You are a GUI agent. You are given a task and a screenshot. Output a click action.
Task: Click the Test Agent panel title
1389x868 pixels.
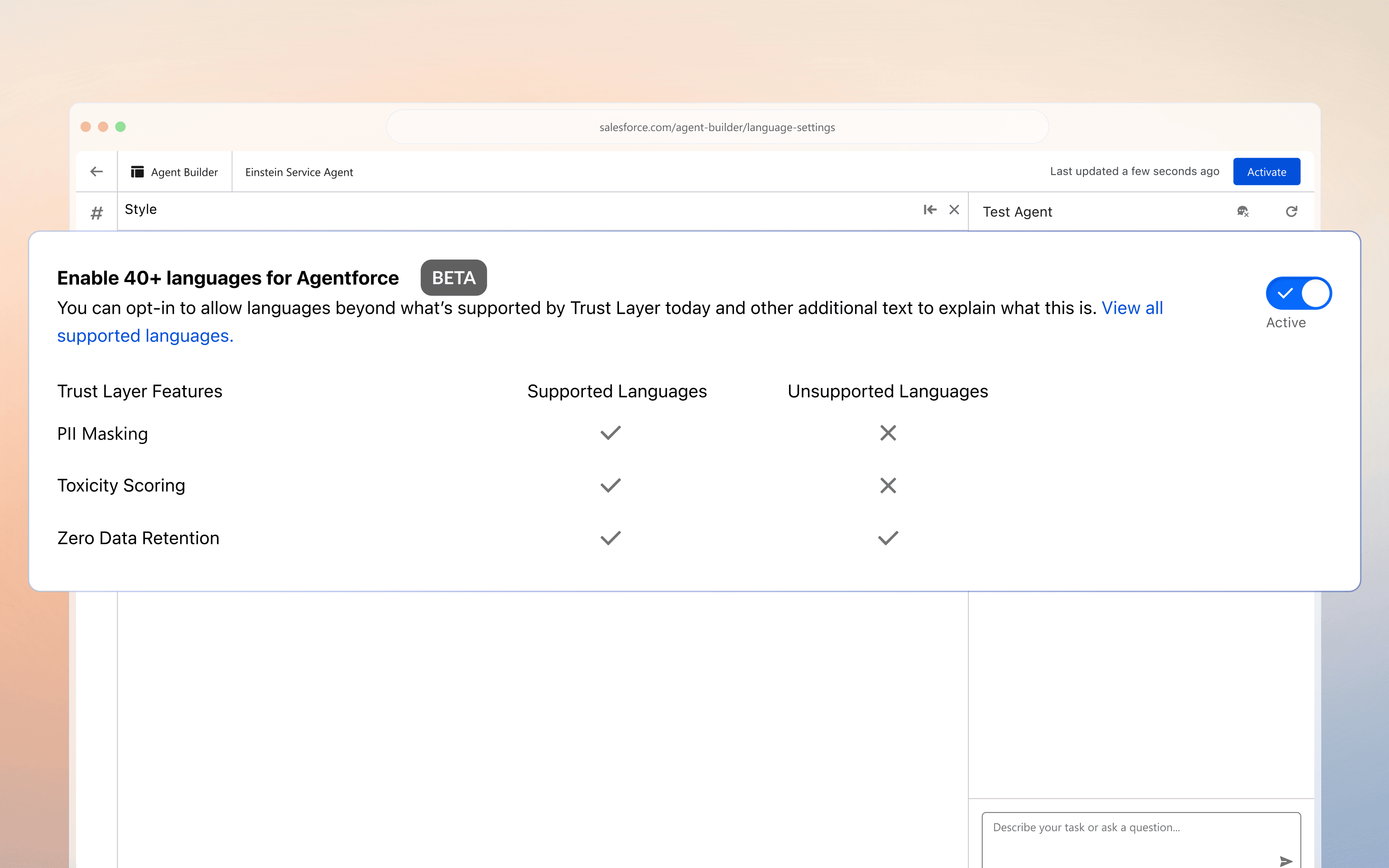coord(1017,212)
